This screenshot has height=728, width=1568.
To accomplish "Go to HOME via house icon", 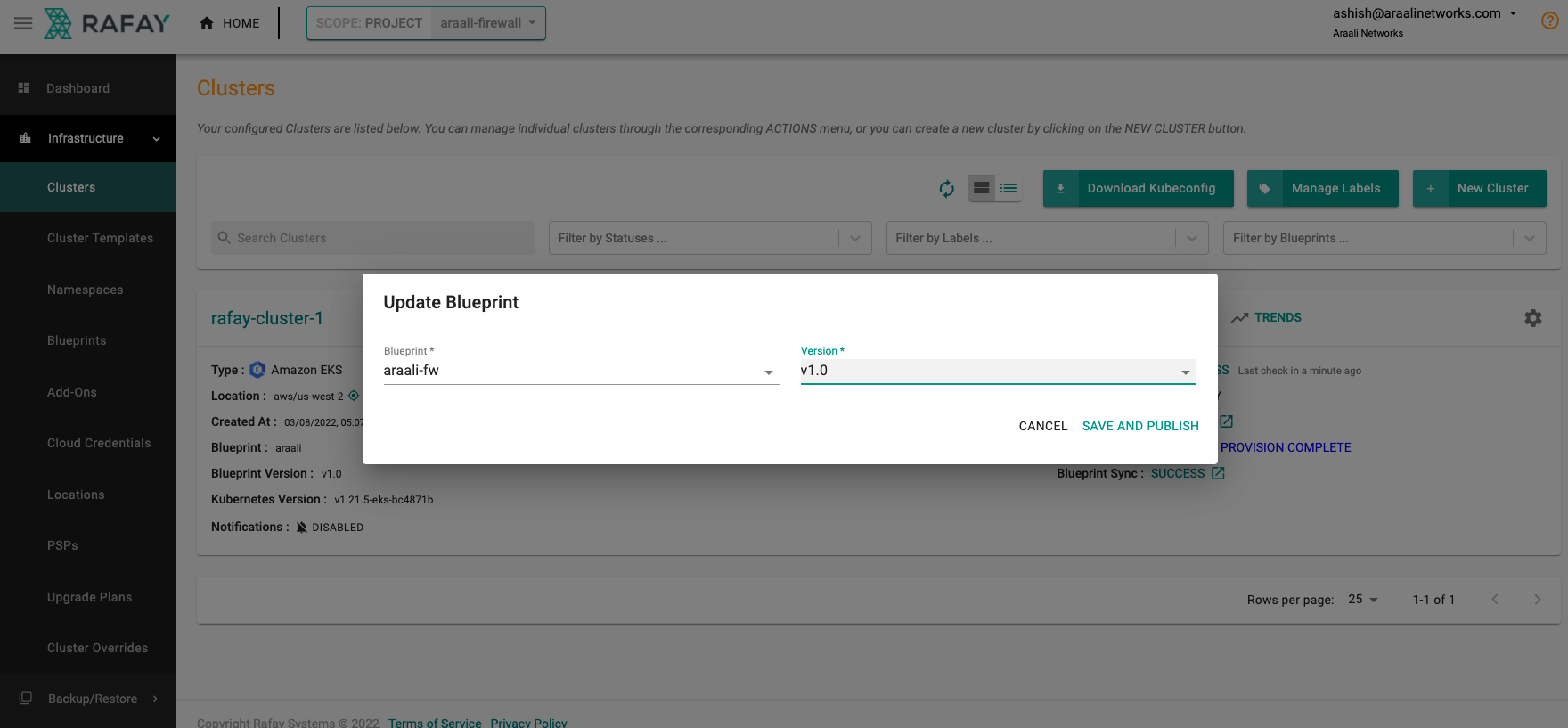I will point(207,23).
